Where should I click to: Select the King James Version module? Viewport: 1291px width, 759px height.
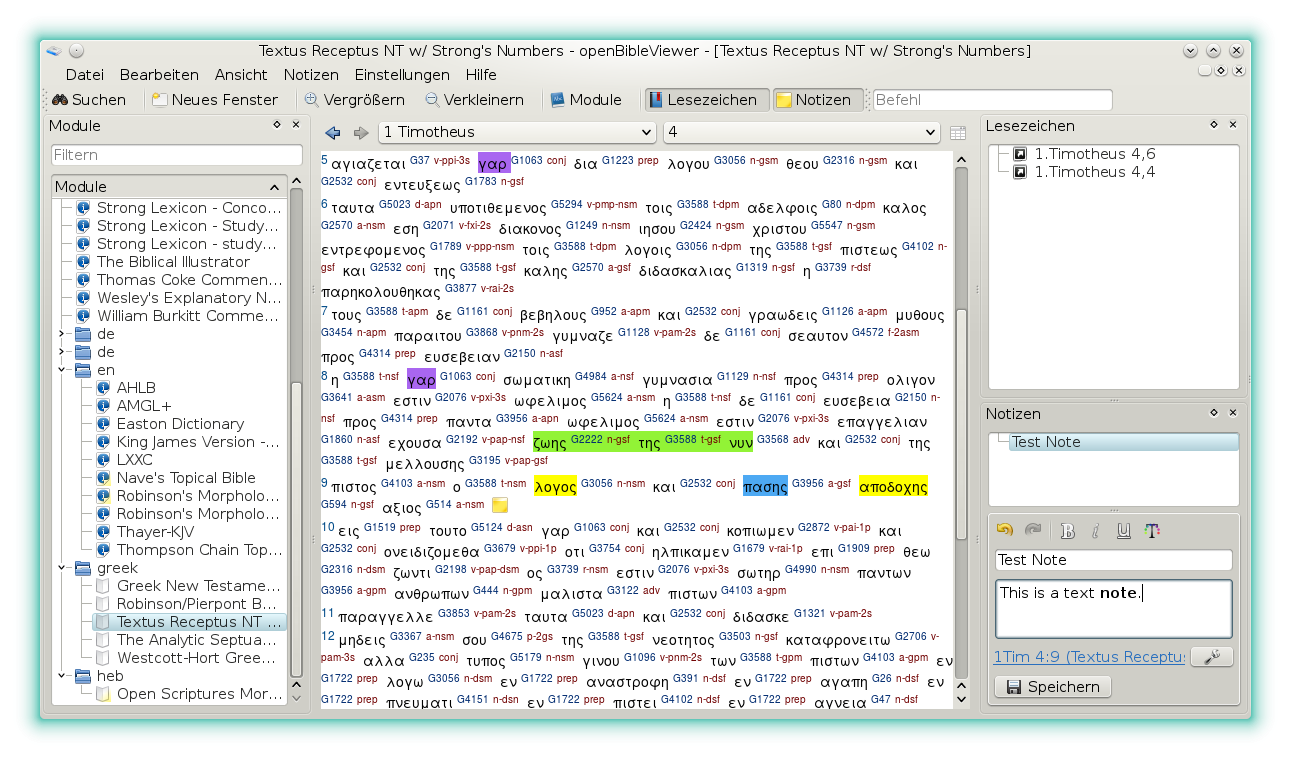point(198,442)
